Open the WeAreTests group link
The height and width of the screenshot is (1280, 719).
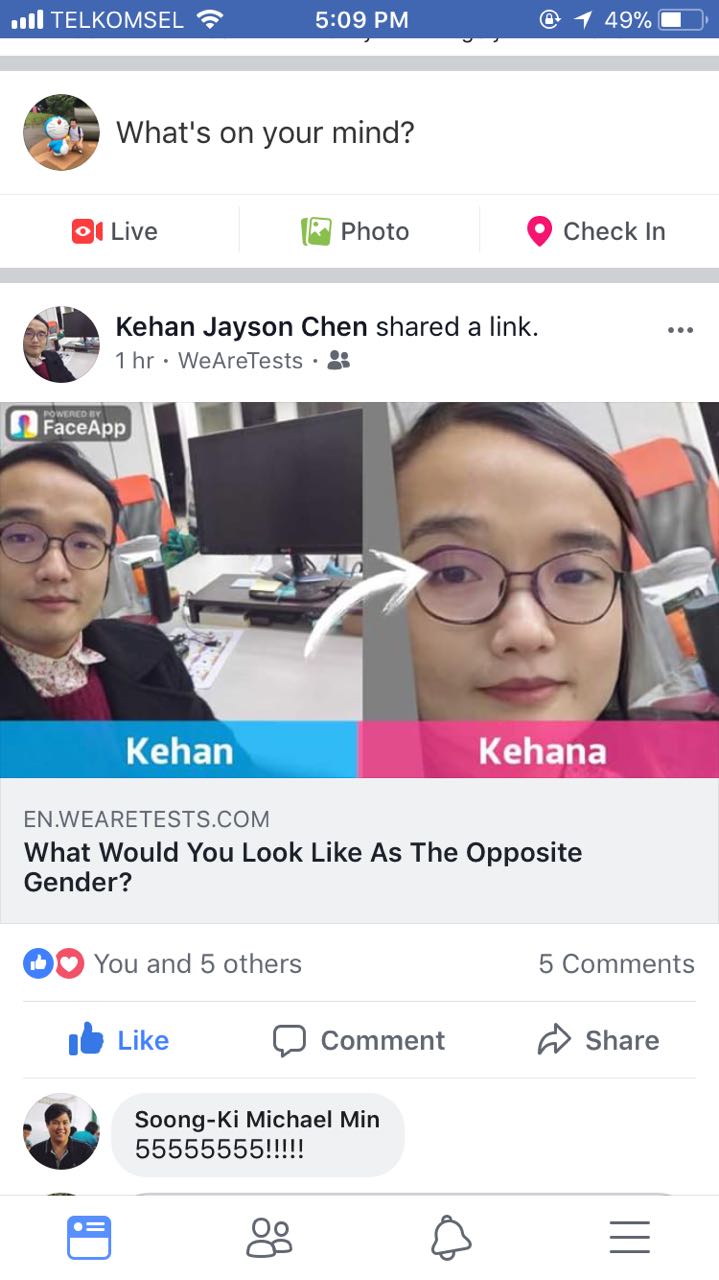tap(240, 361)
